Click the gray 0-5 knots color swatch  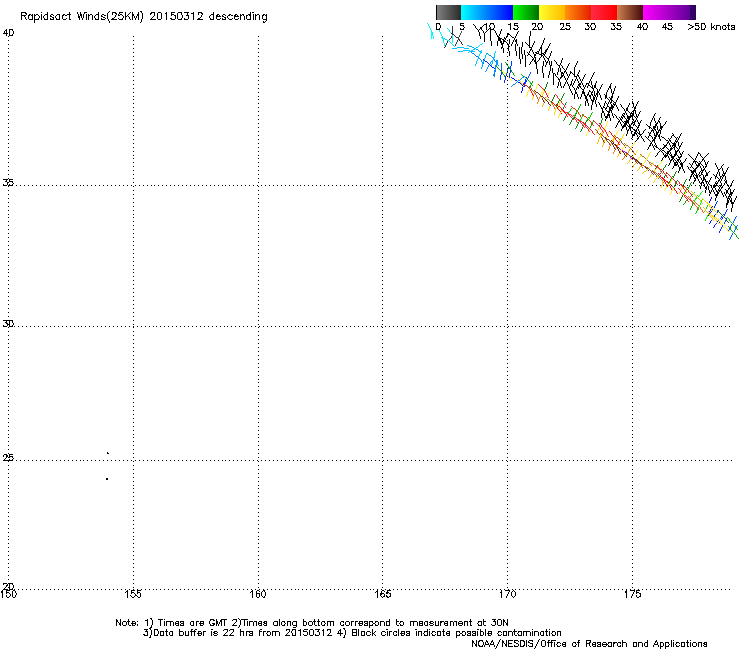(448, 12)
